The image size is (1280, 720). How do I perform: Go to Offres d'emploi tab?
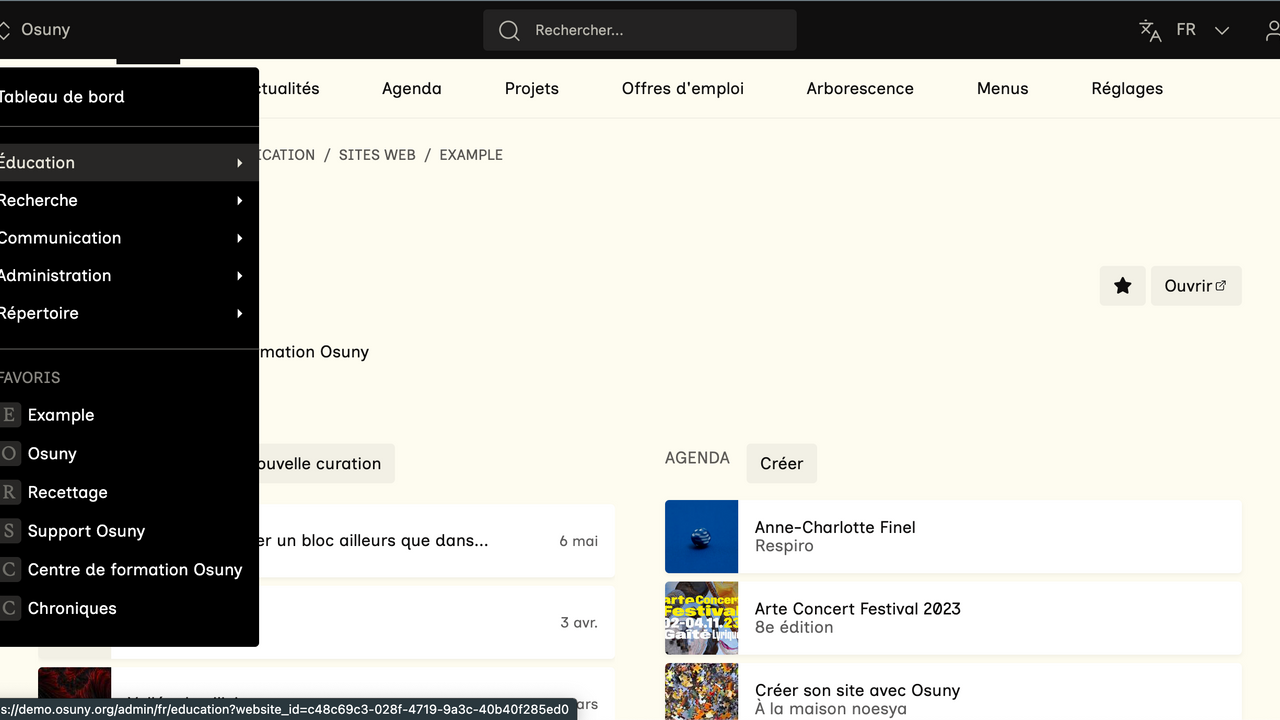pyautogui.click(x=682, y=88)
